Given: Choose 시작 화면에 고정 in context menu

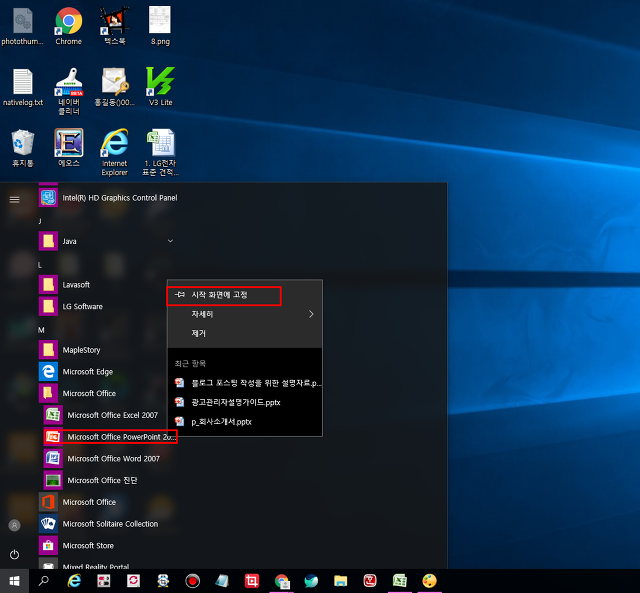Looking at the screenshot, I should pos(245,295).
